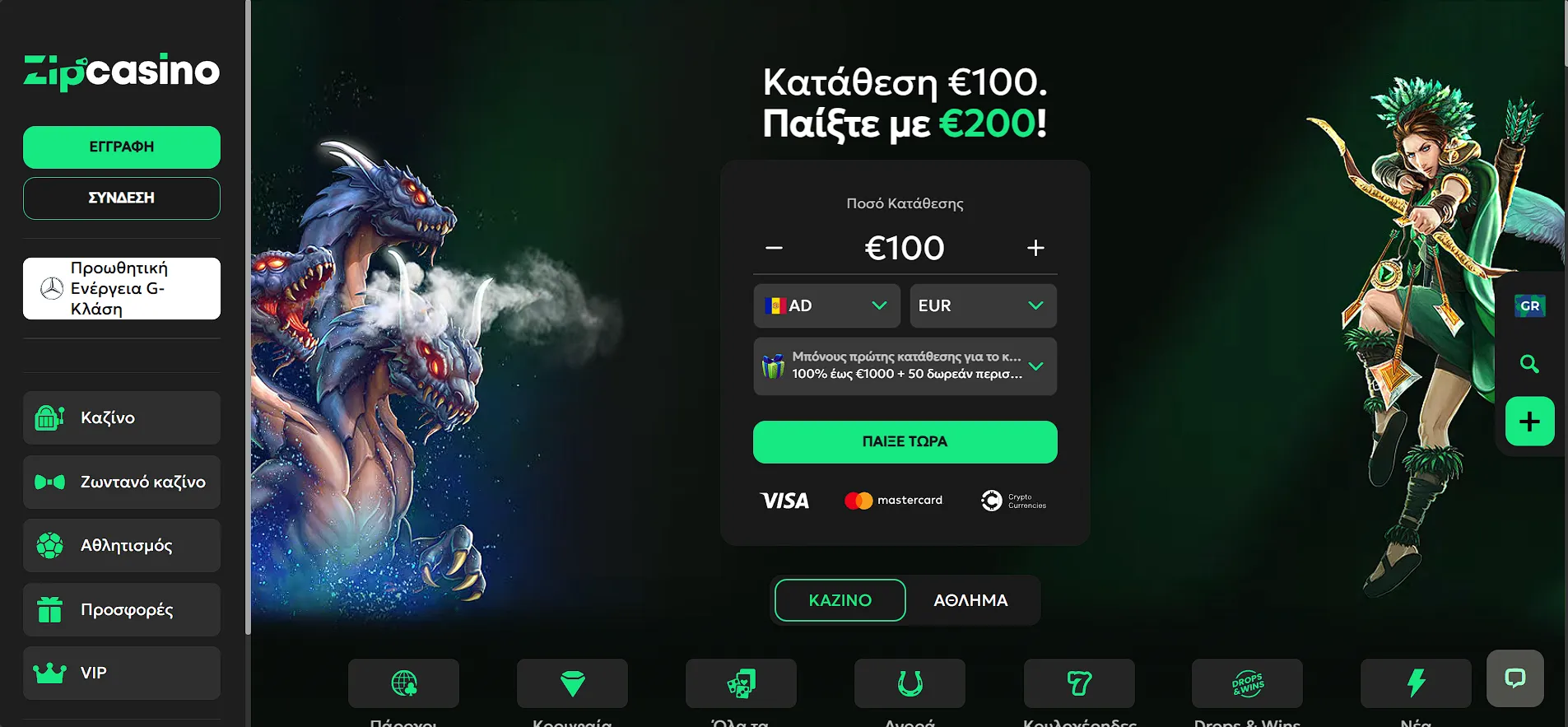Switch to the ΑΘΛΗΜΑ toggle option
This screenshot has height=727, width=1568.
click(x=970, y=600)
